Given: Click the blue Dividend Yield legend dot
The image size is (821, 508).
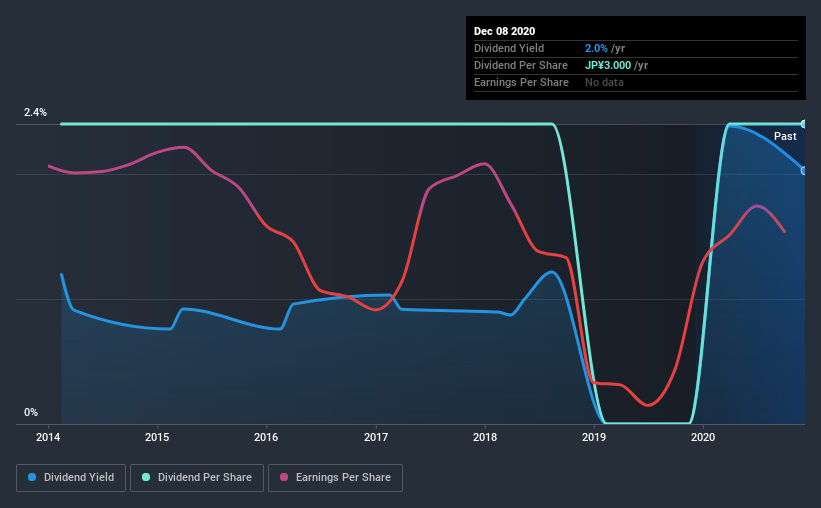Looking at the screenshot, I should click(x=33, y=478).
